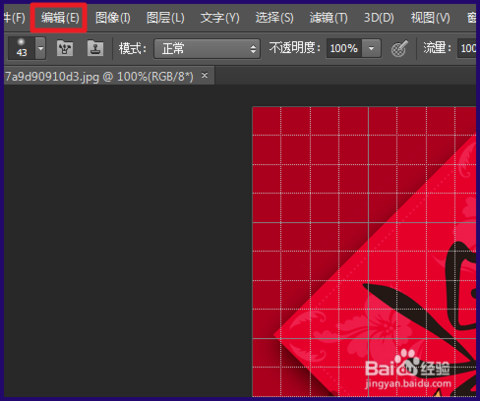Click the brush size 43 preset preview

coord(21,48)
